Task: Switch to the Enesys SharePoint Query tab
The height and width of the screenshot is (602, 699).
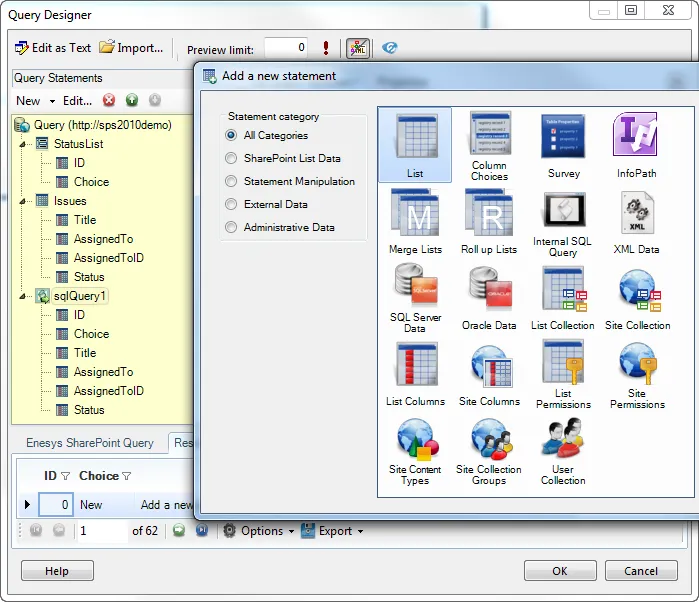Action: (x=89, y=443)
